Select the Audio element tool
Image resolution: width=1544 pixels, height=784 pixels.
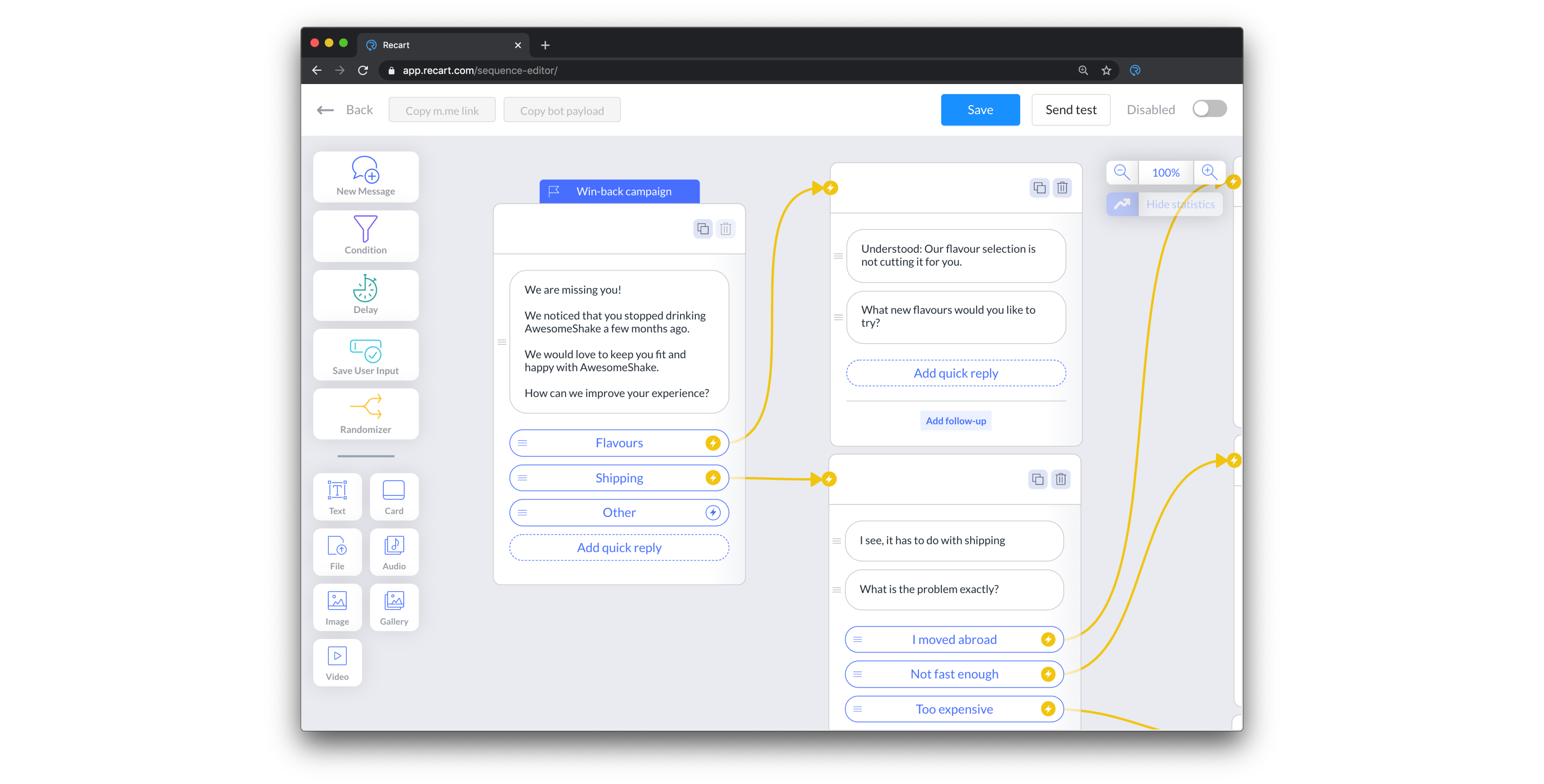click(394, 552)
